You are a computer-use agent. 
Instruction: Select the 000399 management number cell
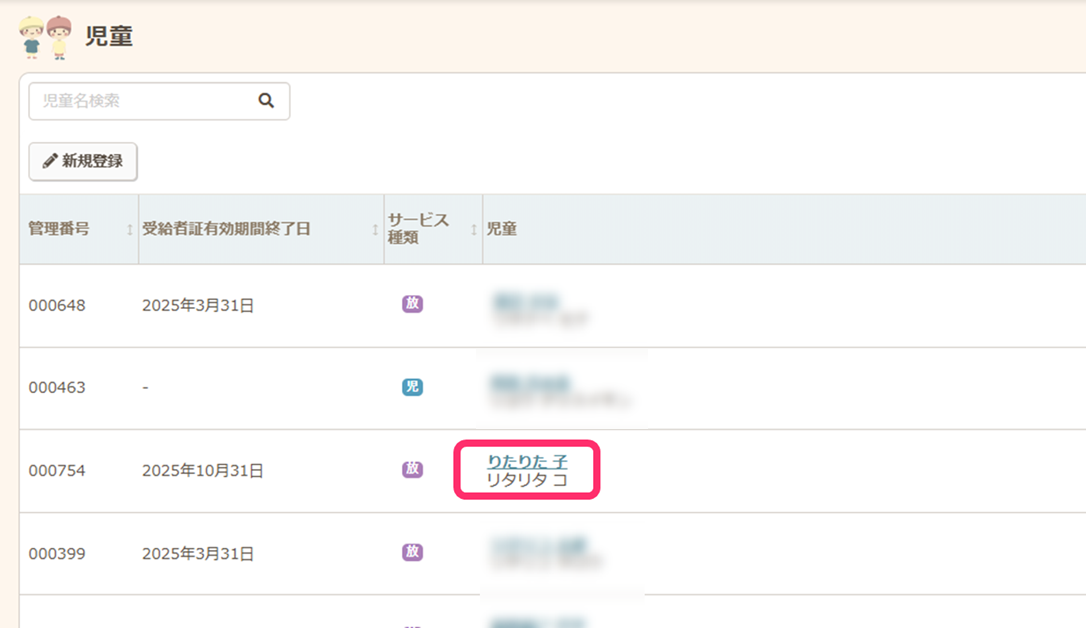(57, 553)
